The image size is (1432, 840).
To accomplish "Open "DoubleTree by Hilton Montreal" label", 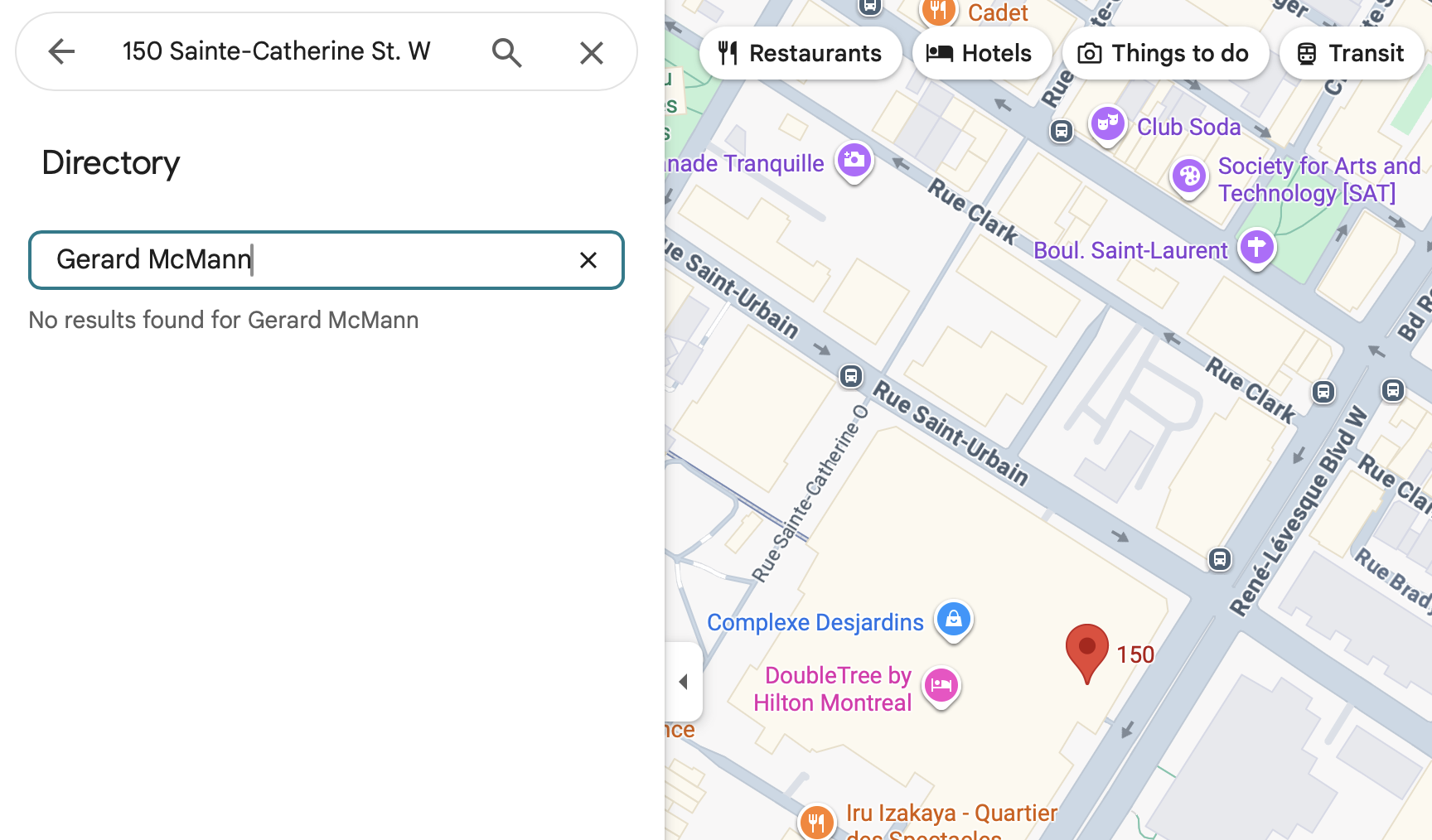I will 833,689.
